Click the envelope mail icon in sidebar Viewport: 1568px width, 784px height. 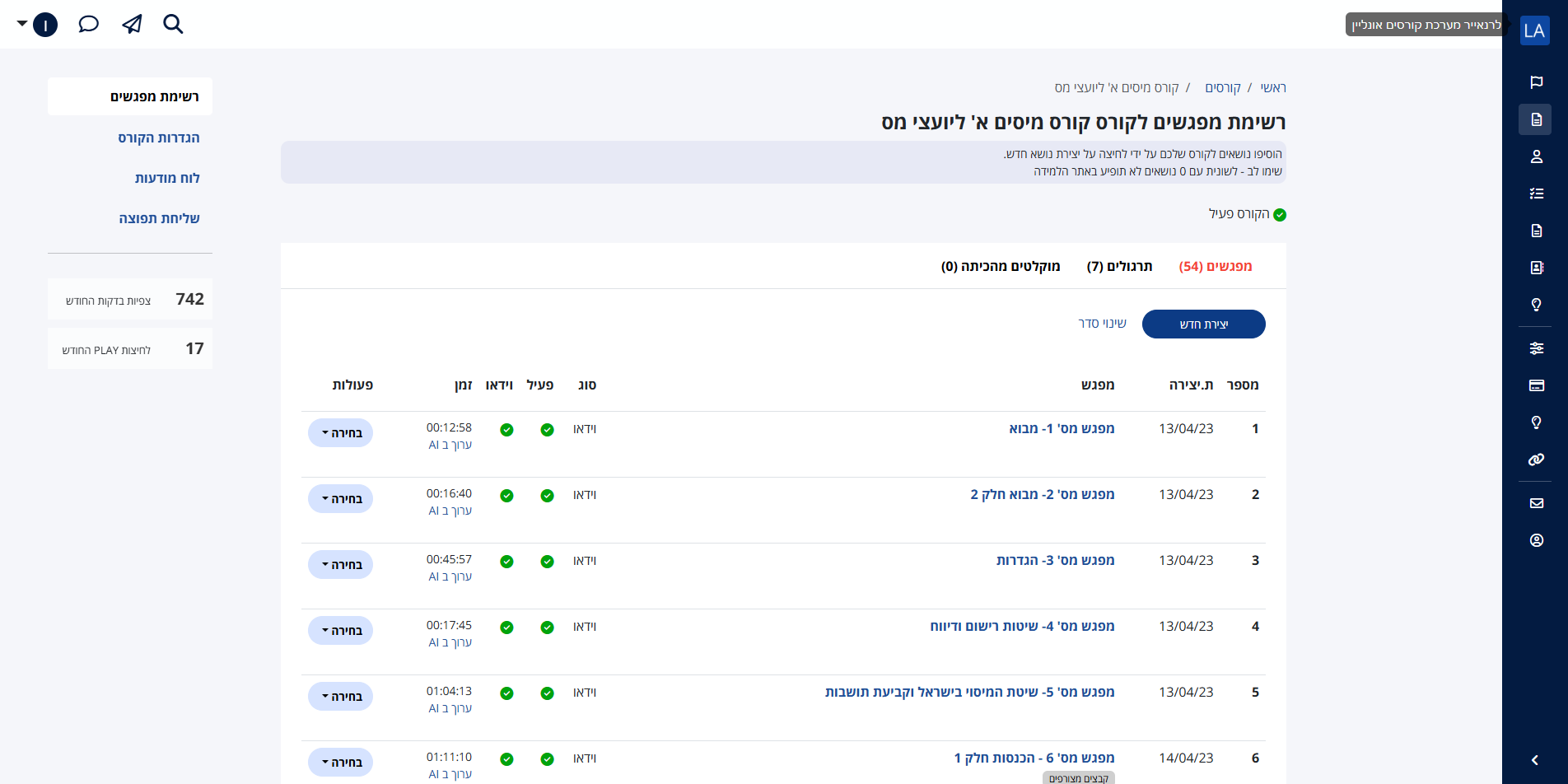click(x=1536, y=503)
